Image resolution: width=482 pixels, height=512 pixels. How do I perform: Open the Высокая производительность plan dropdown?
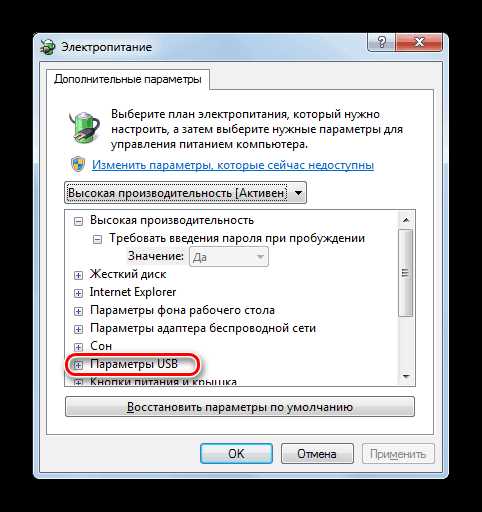click(x=185, y=193)
